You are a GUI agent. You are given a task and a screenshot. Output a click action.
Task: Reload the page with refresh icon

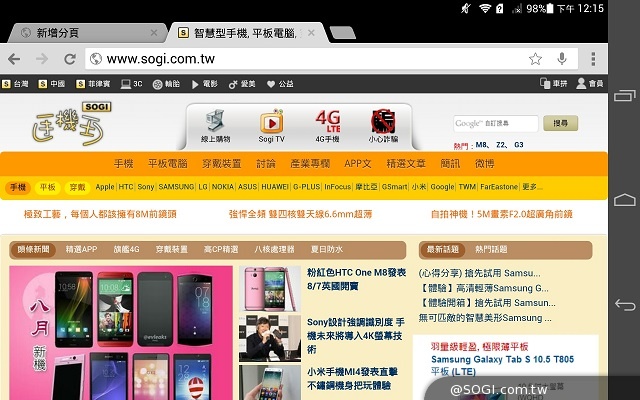click(70, 59)
